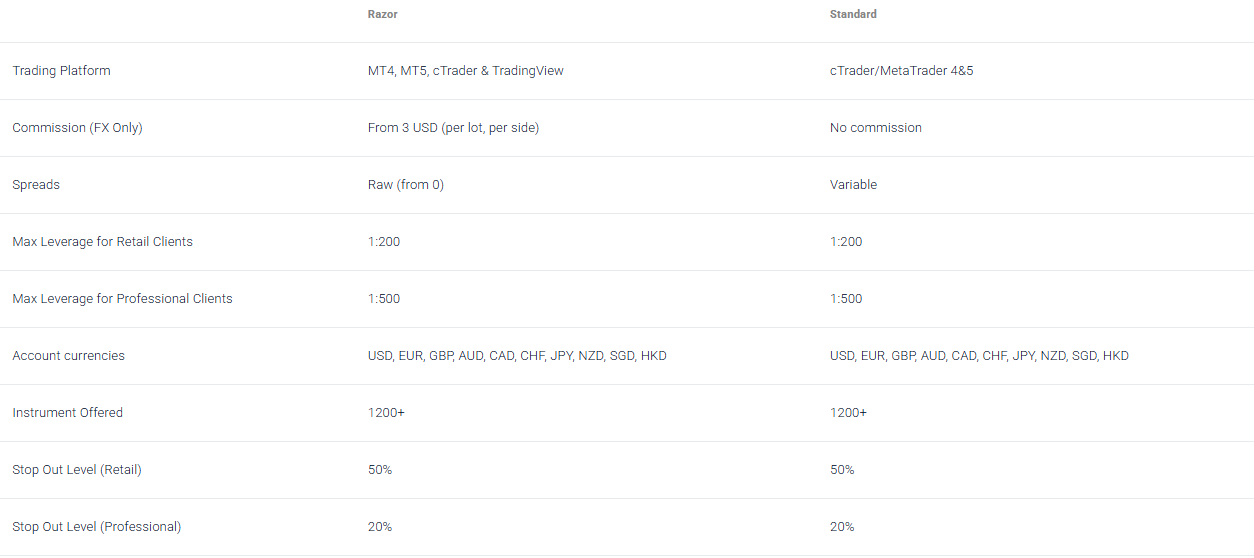Click Razor retail leverage 1:200 value
Screen dimensions: 1254x558
click(x=384, y=242)
